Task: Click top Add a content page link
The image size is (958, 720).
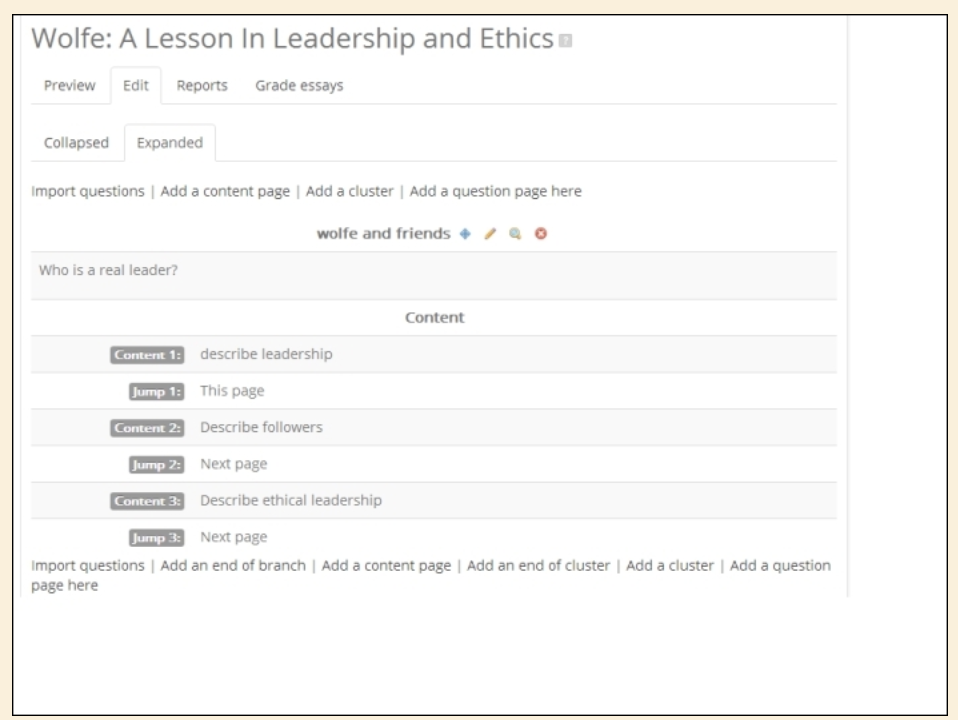Action: point(225,190)
